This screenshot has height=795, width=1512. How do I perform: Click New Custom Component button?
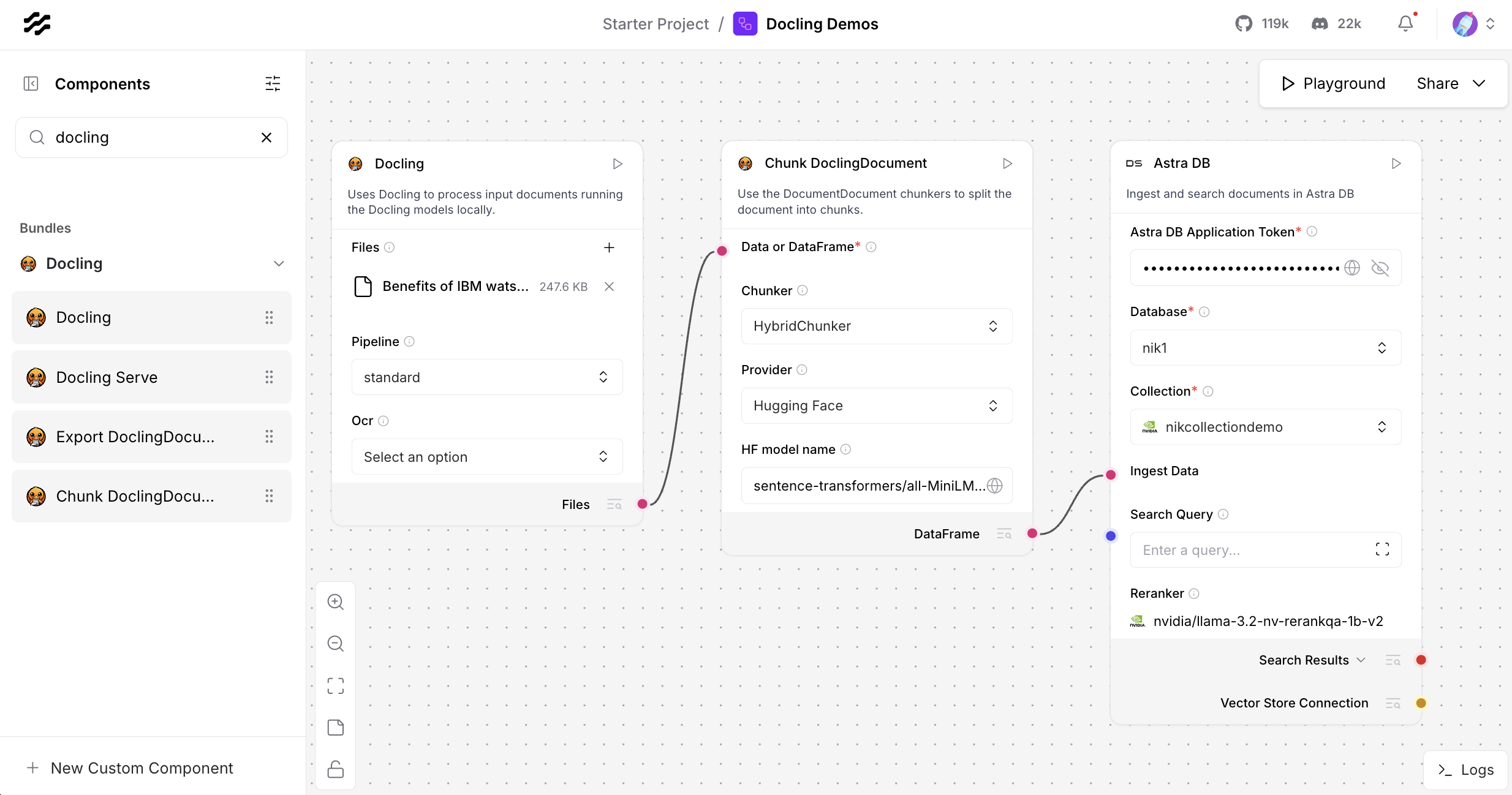pyautogui.click(x=130, y=768)
